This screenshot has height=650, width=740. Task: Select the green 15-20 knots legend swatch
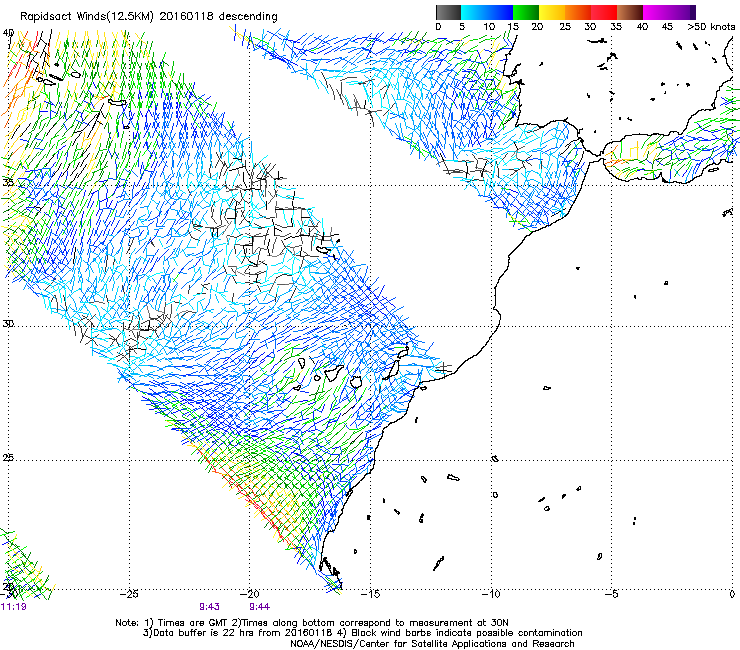click(526, 12)
